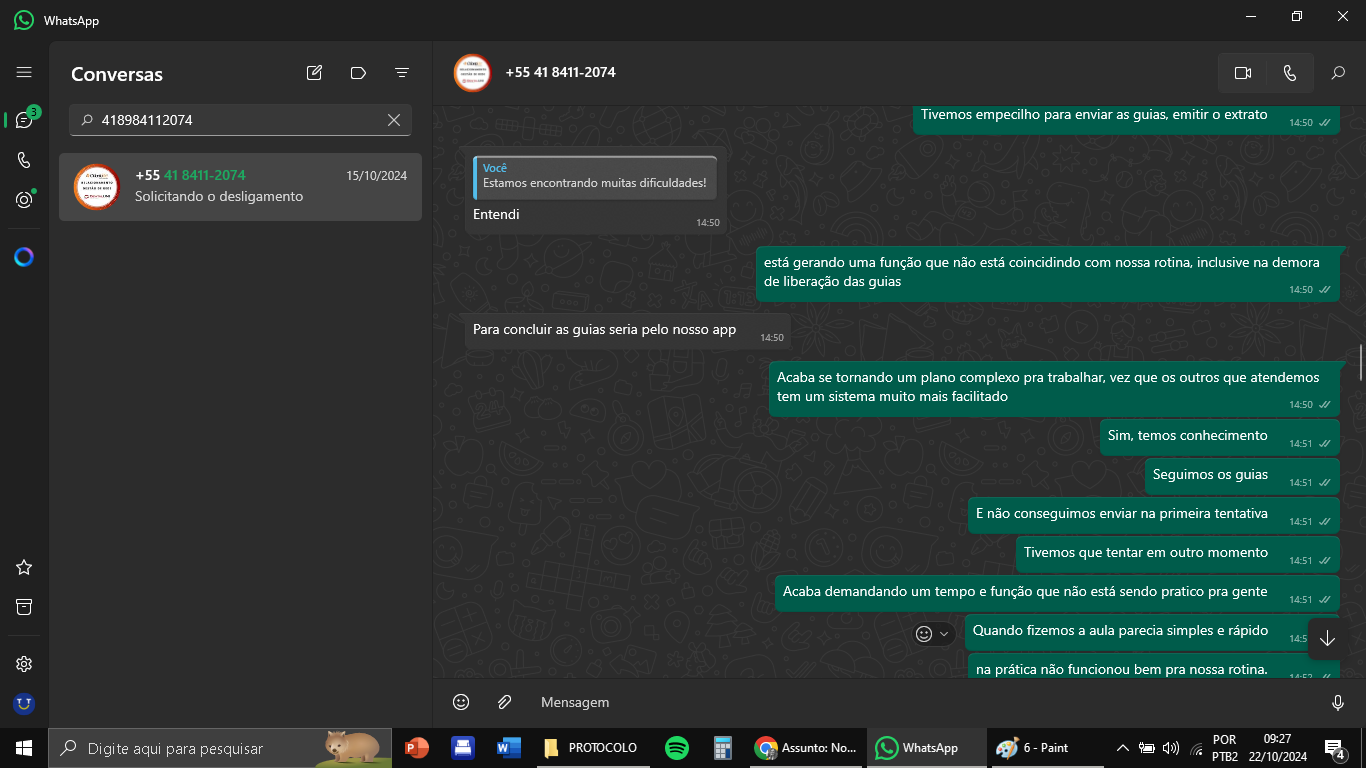Click message 'Para concluir as guias seria pelo nosso app'
This screenshot has width=1366, height=768.
[627, 330]
